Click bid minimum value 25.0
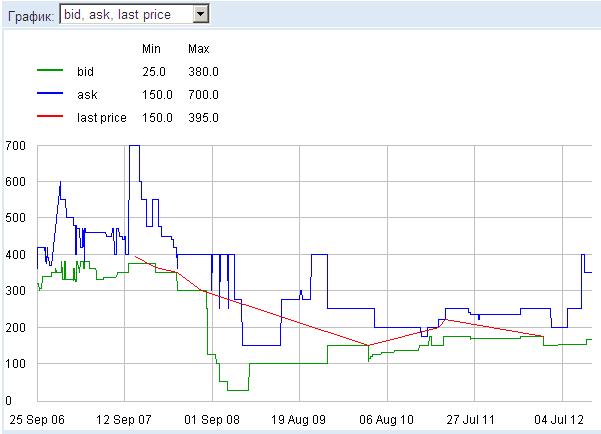 154,72
